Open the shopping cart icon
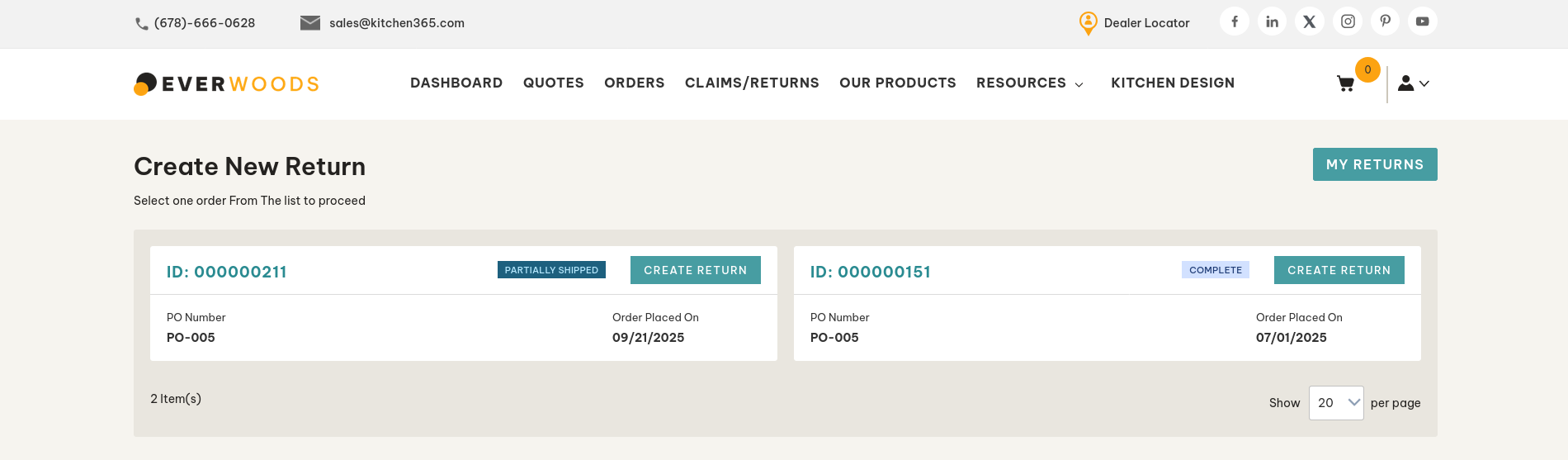Image resolution: width=1568 pixels, height=460 pixels. coord(1345,83)
